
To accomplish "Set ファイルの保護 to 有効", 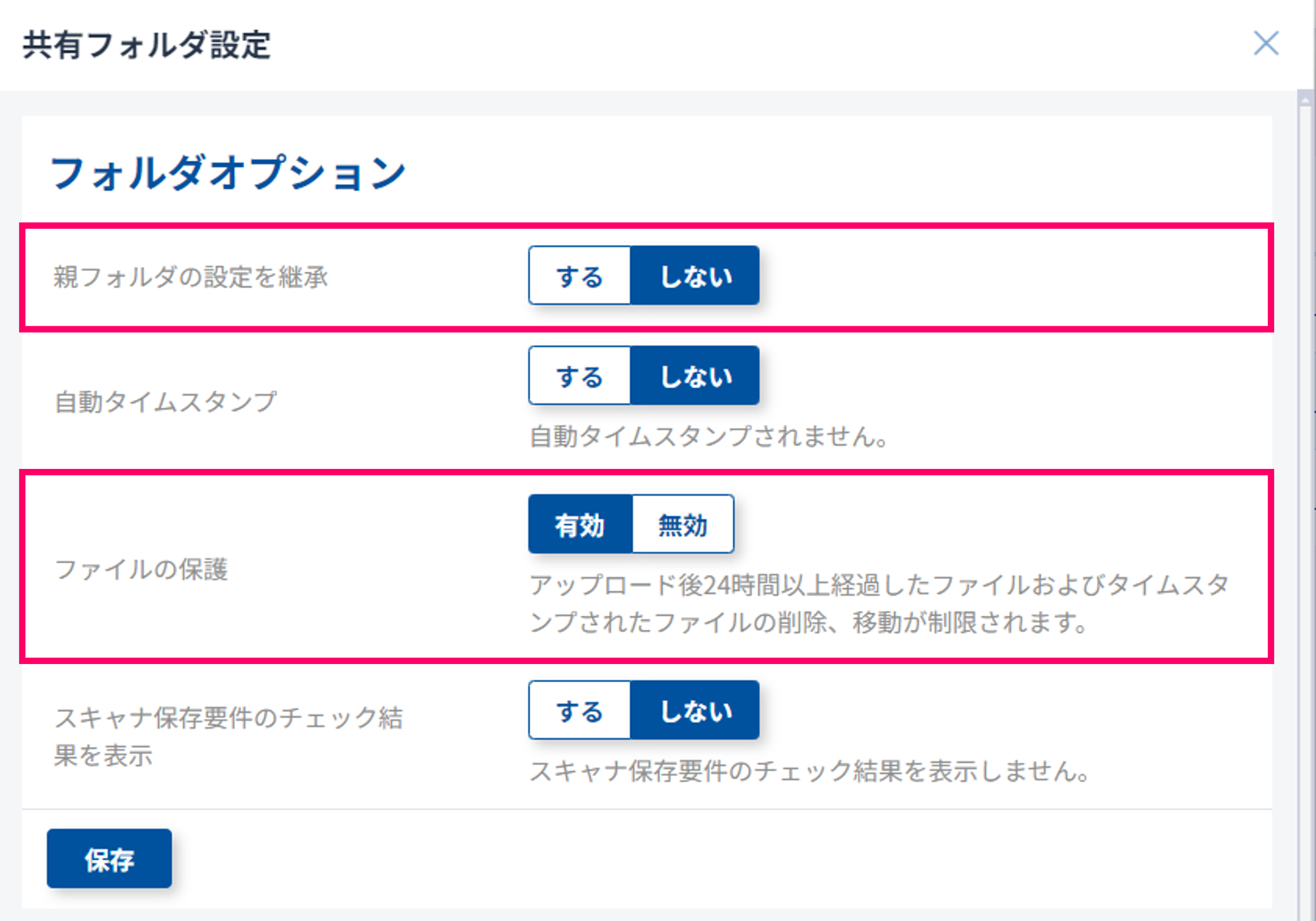I will (580, 524).
